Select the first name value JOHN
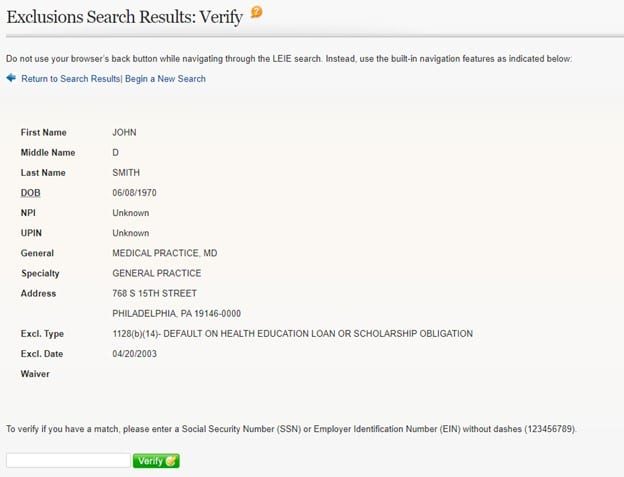The image size is (624, 477). point(124,132)
